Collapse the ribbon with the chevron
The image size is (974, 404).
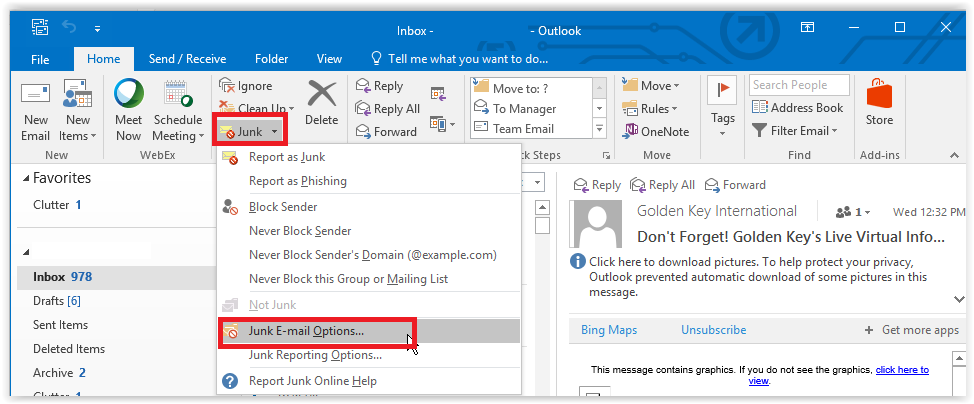pyautogui.click(x=954, y=155)
